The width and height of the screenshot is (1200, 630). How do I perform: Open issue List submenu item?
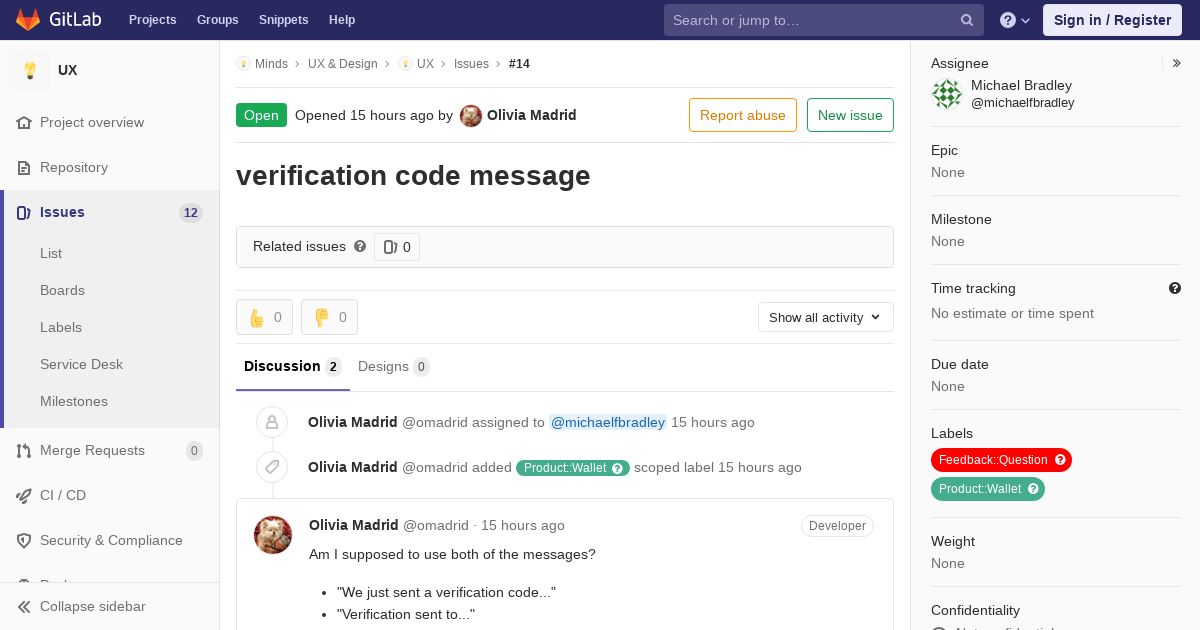click(x=51, y=253)
